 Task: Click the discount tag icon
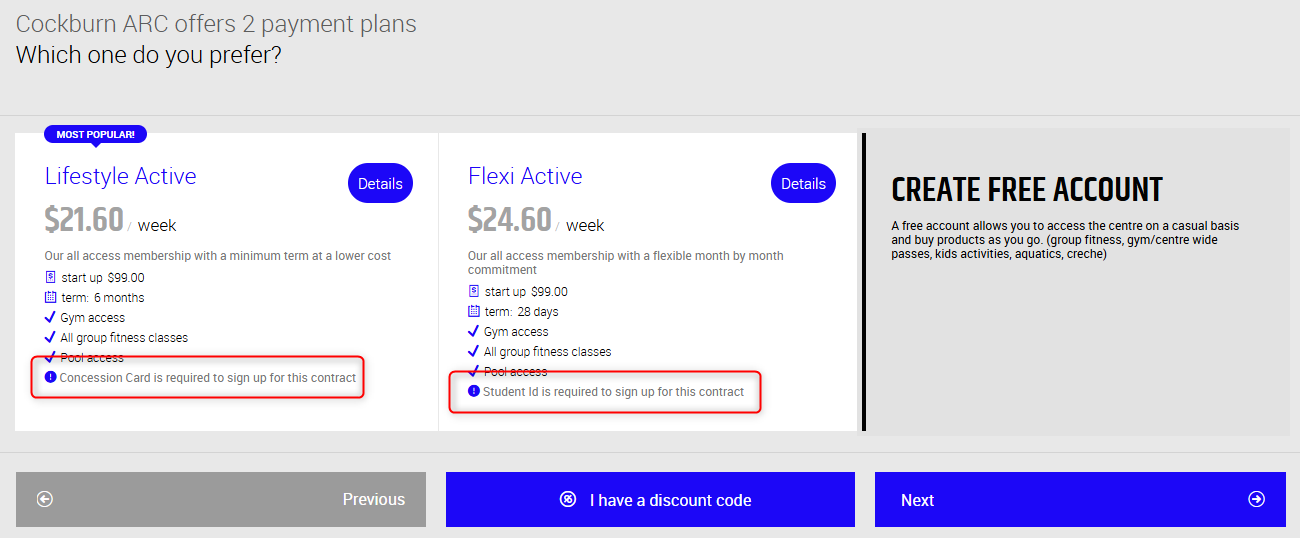(568, 499)
